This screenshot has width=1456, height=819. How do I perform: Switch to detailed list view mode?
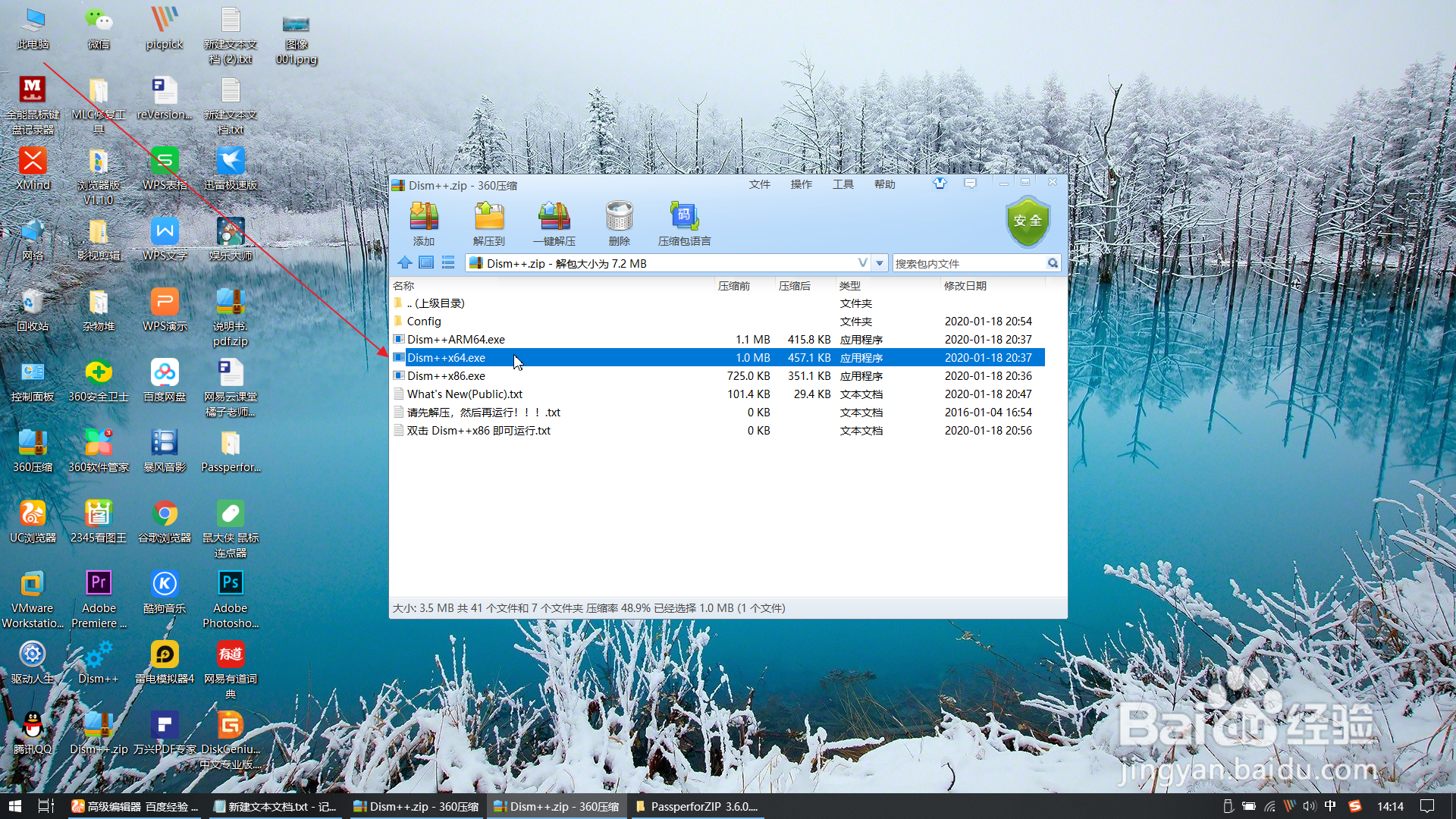pos(448,262)
